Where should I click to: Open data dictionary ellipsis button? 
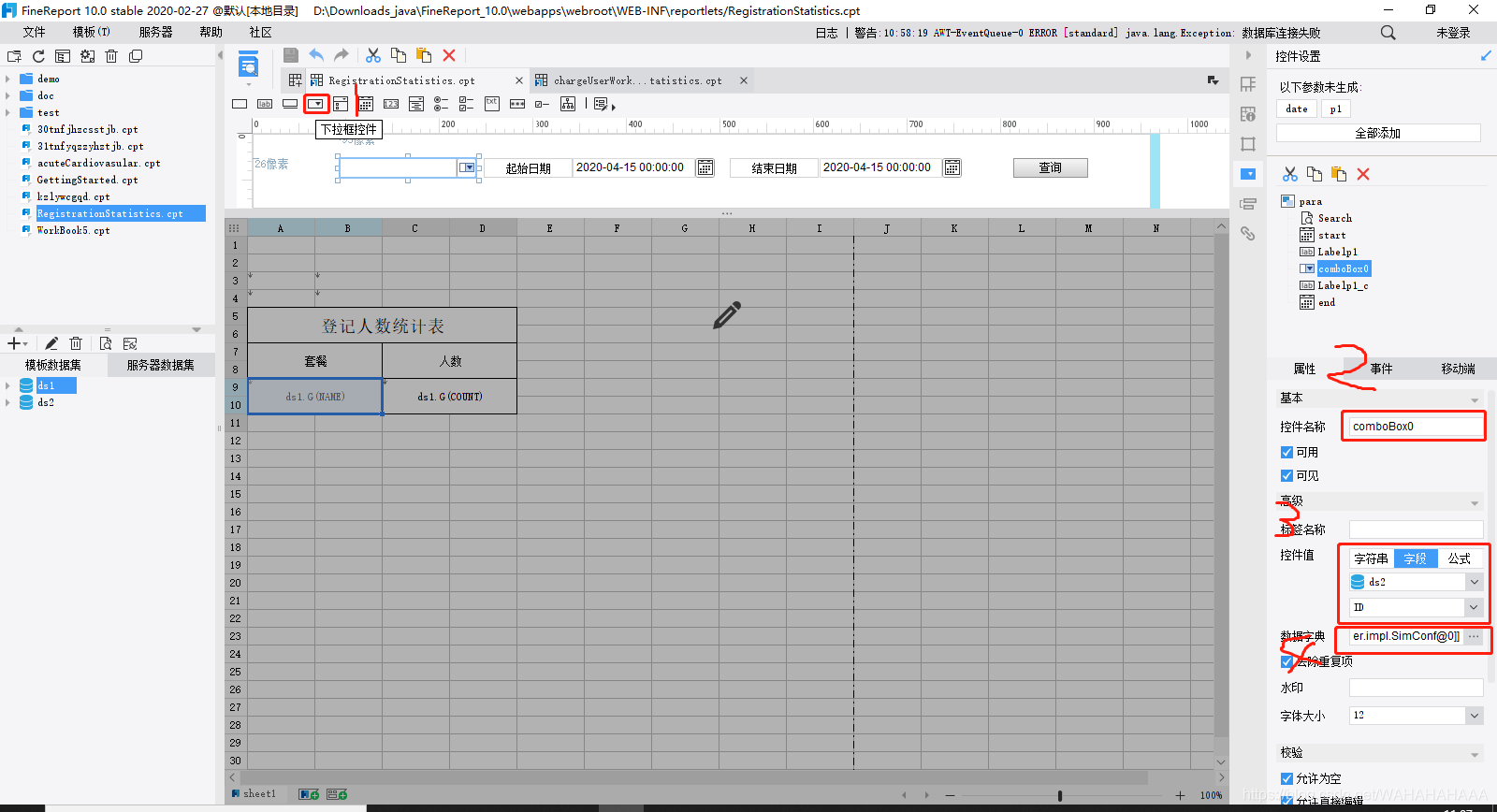pyautogui.click(x=1474, y=636)
